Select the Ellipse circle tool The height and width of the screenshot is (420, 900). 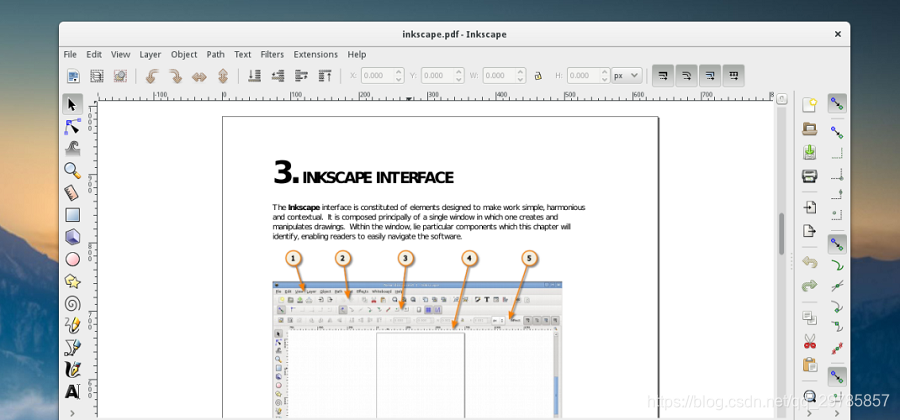click(72, 259)
